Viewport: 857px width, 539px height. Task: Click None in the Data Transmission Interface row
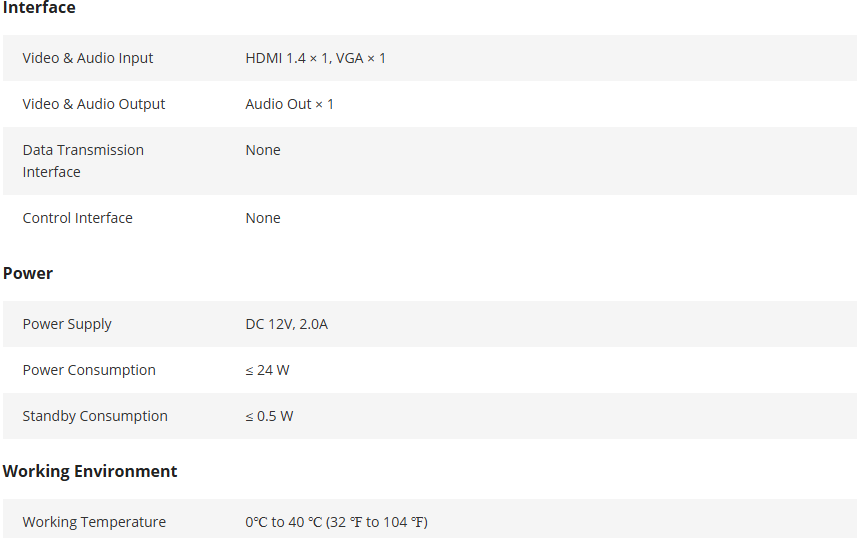click(x=263, y=150)
